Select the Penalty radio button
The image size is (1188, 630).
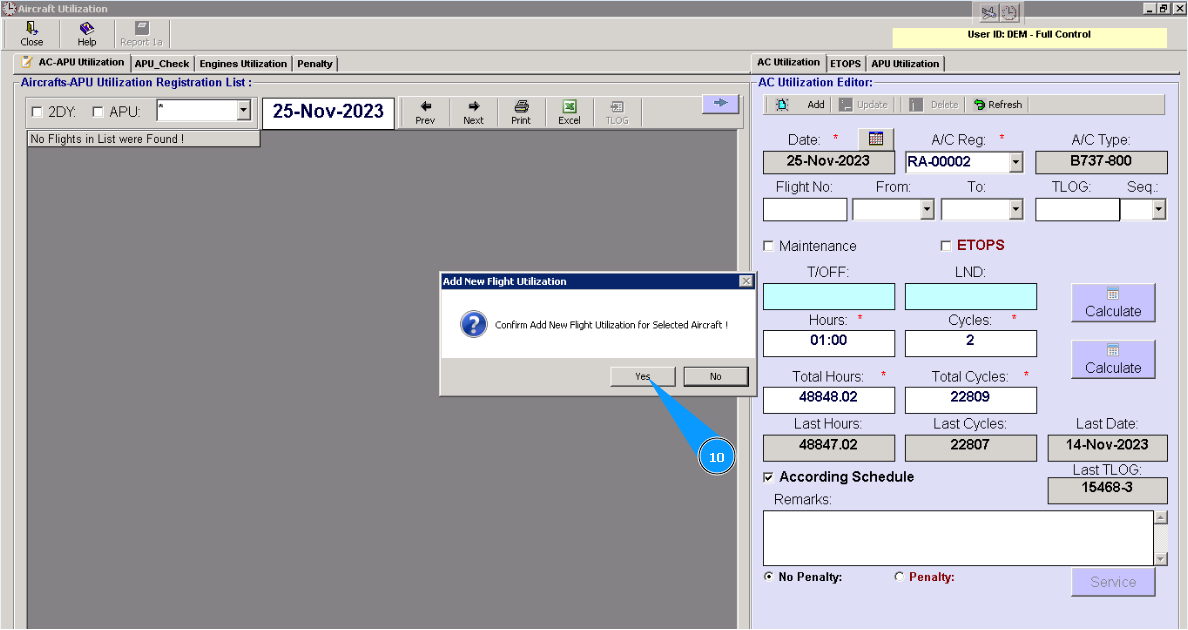(899, 577)
